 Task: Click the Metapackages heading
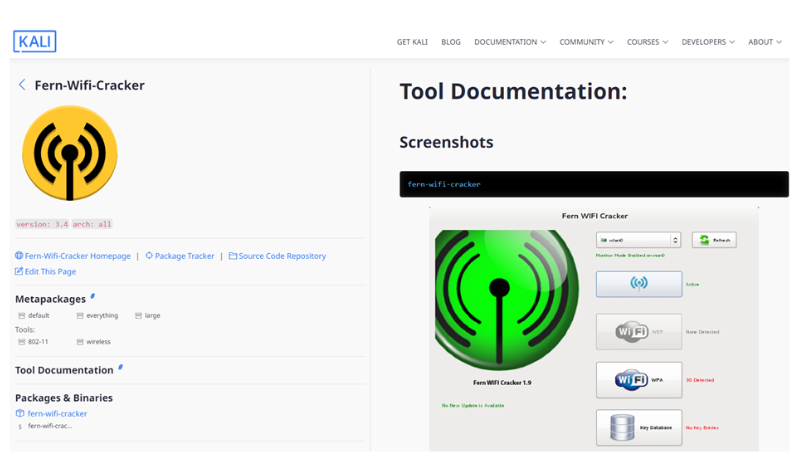point(50,299)
